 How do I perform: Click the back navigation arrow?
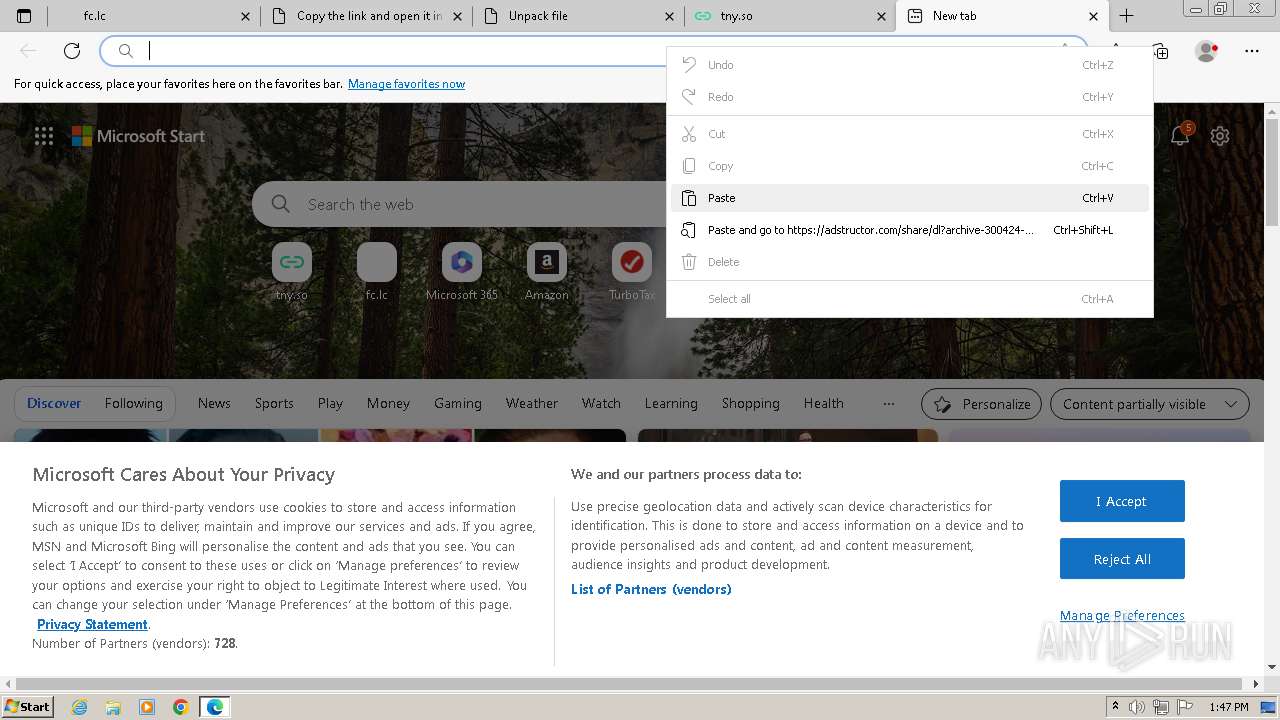tap(28, 51)
